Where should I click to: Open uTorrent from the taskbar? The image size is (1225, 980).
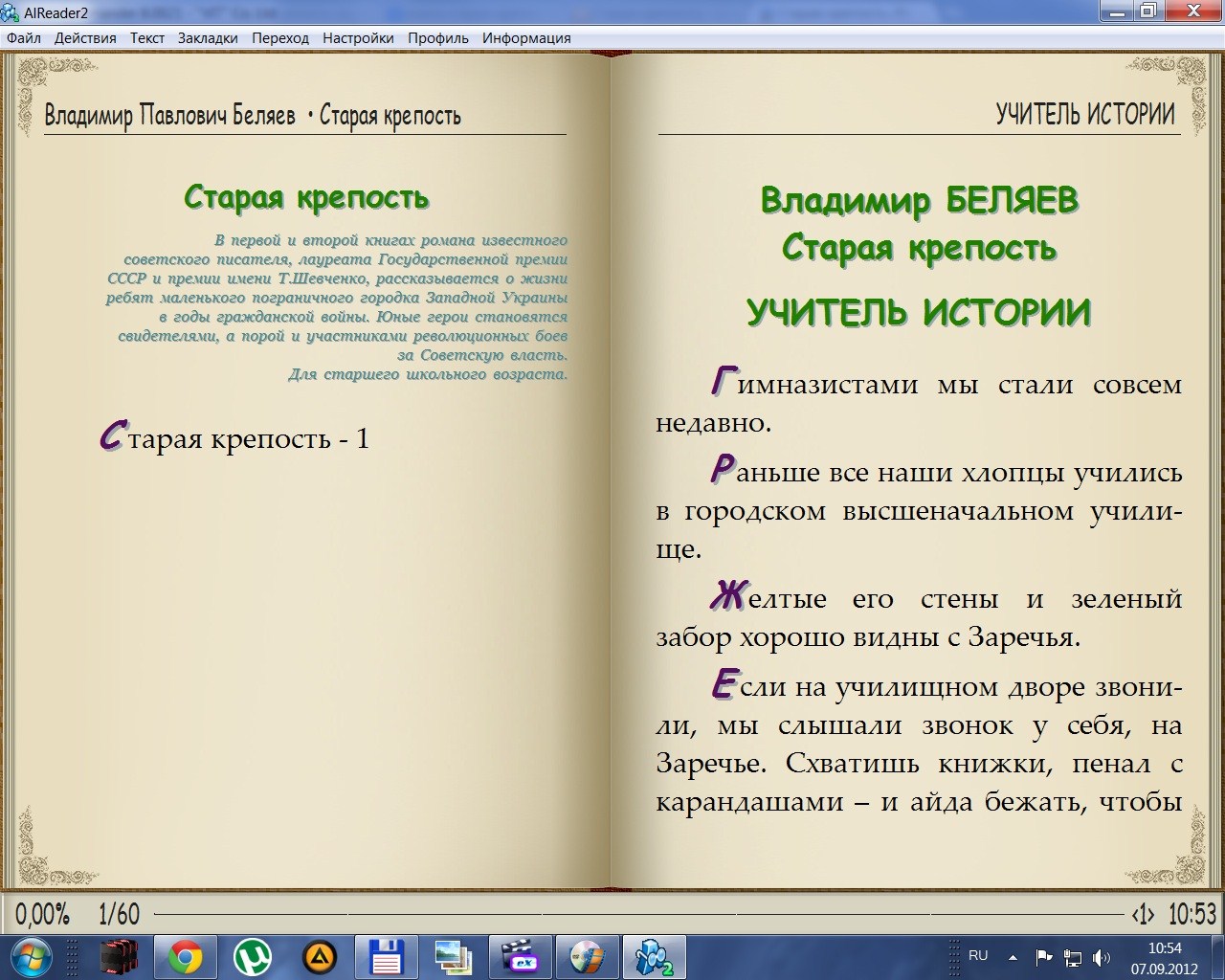coord(253,957)
